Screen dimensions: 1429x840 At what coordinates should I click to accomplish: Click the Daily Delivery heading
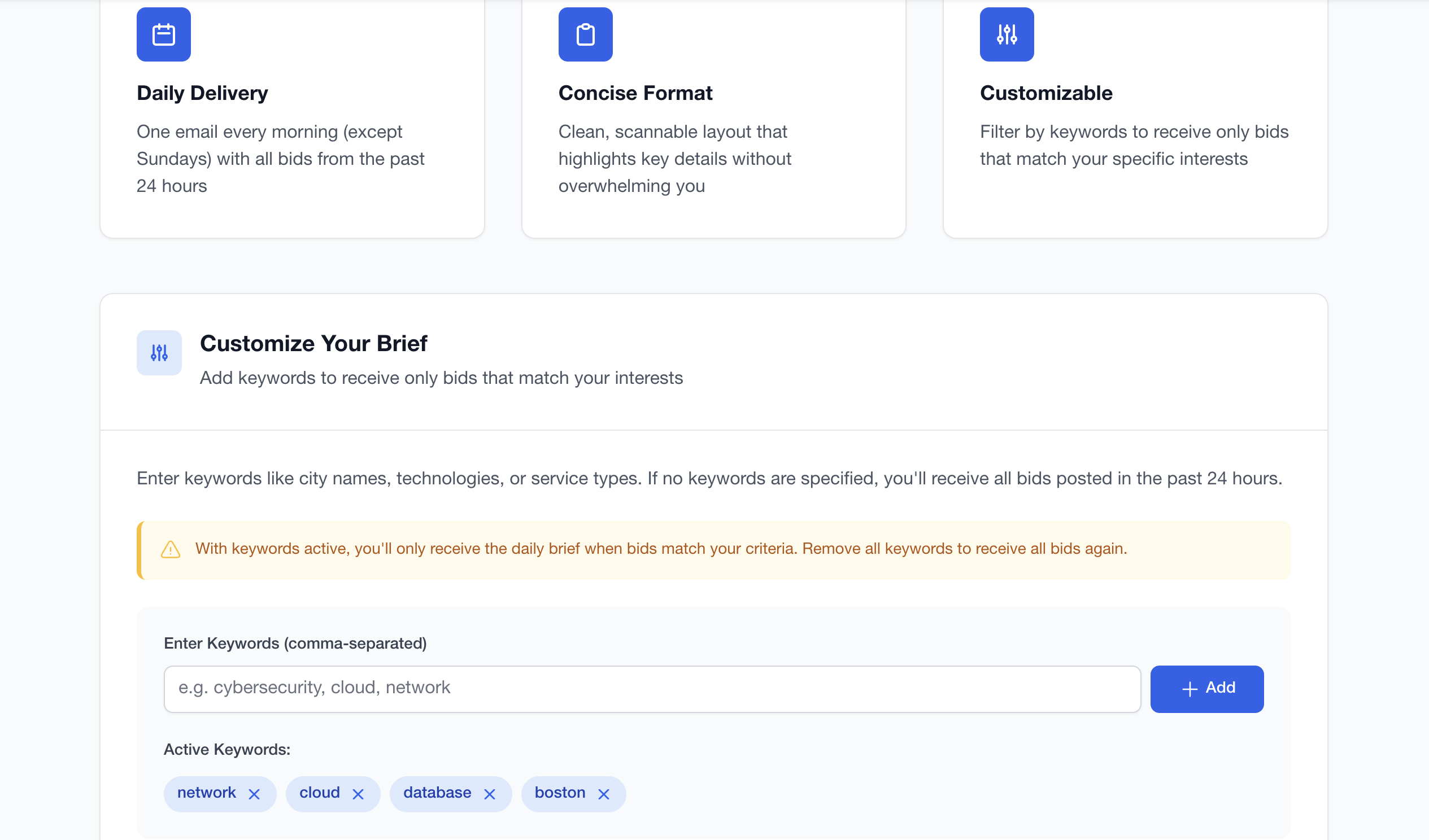[x=202, y=93]
